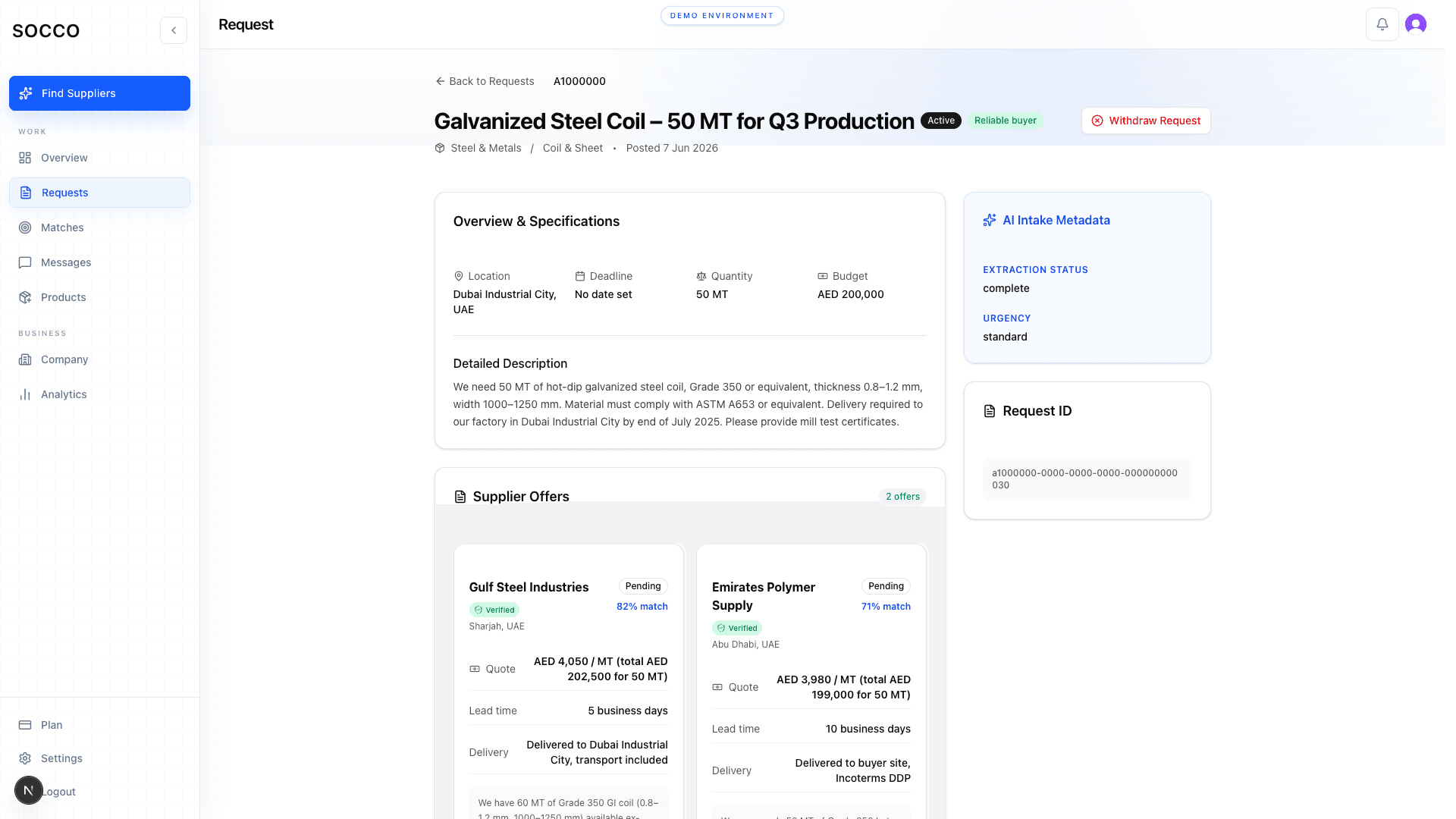Image resolution: width=1456 pixels, height=819 pixels.
Task: Click the round N avatar badge
Action: pyautogui.click(x=29, y=790)
